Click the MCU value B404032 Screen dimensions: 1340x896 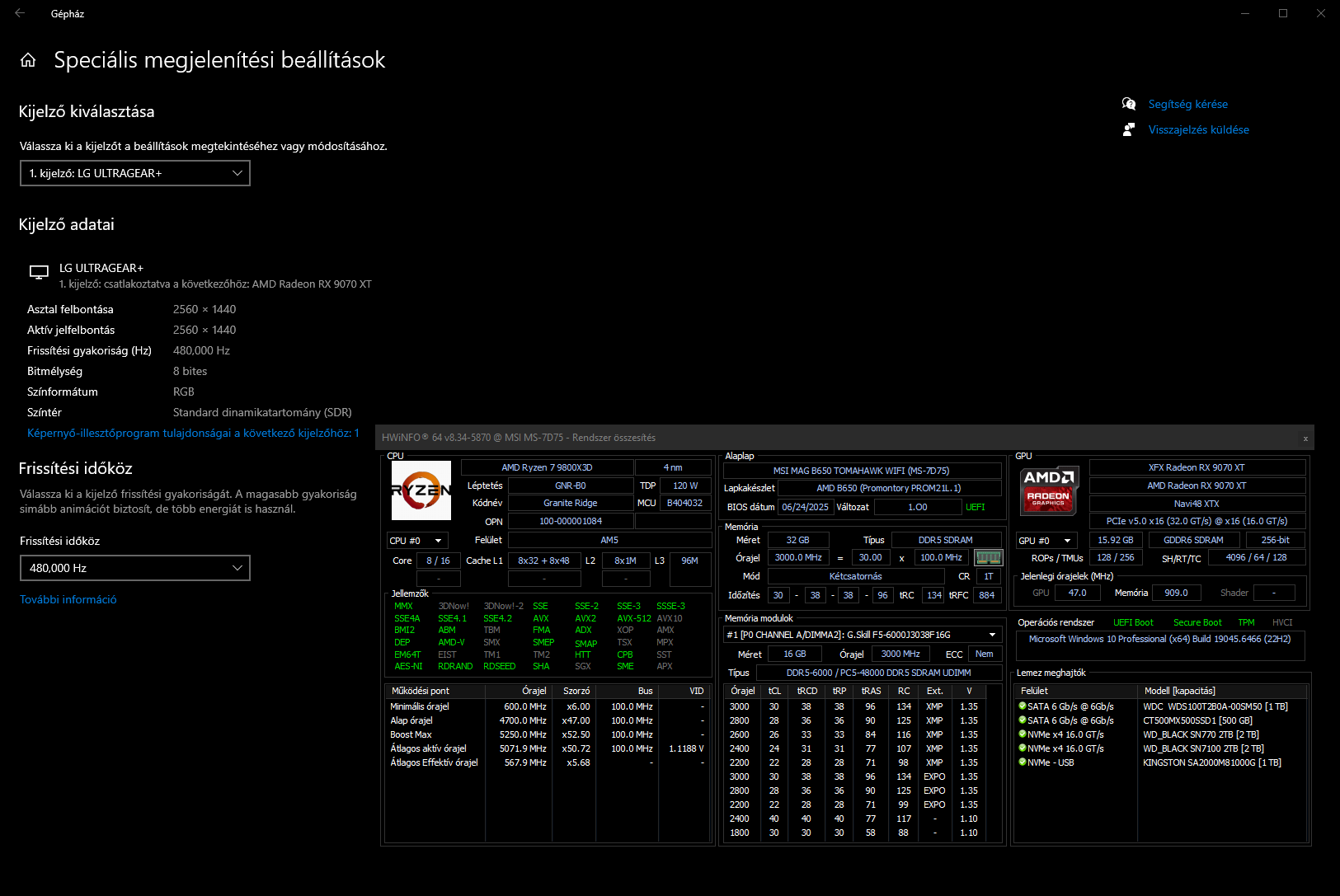coord(685,503)
